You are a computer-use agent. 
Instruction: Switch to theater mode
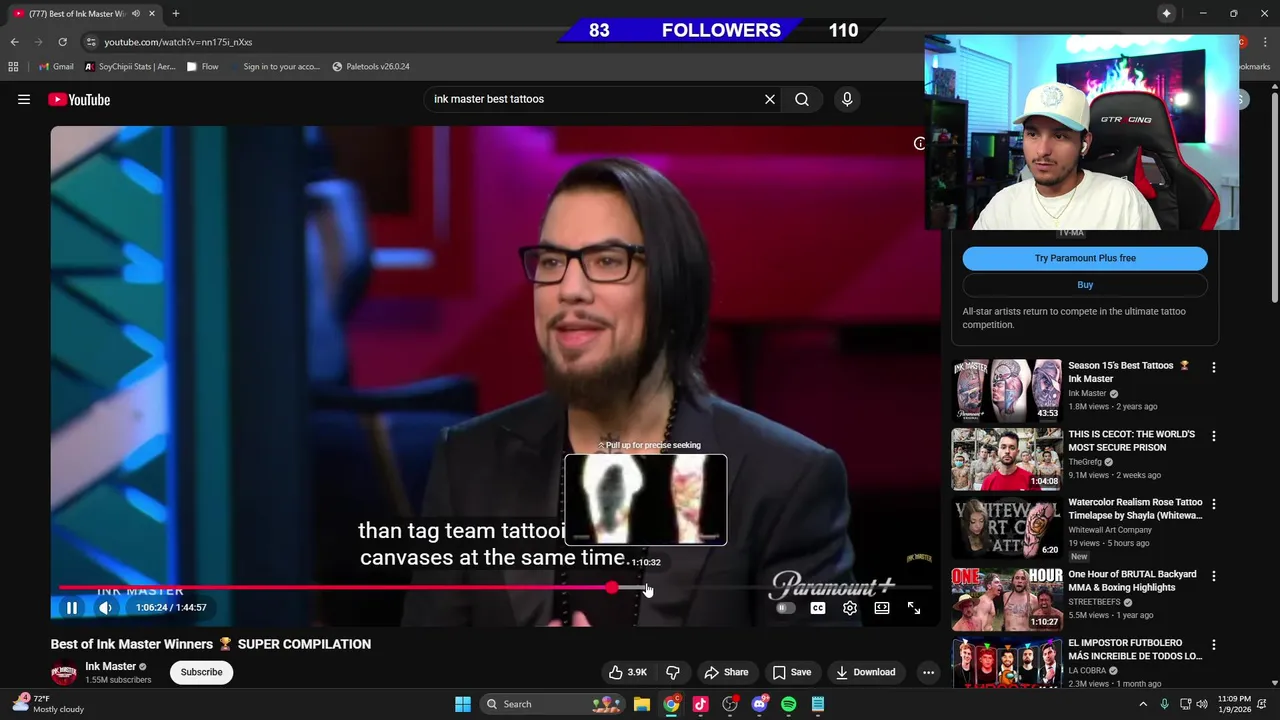click(x=882, y=608)
